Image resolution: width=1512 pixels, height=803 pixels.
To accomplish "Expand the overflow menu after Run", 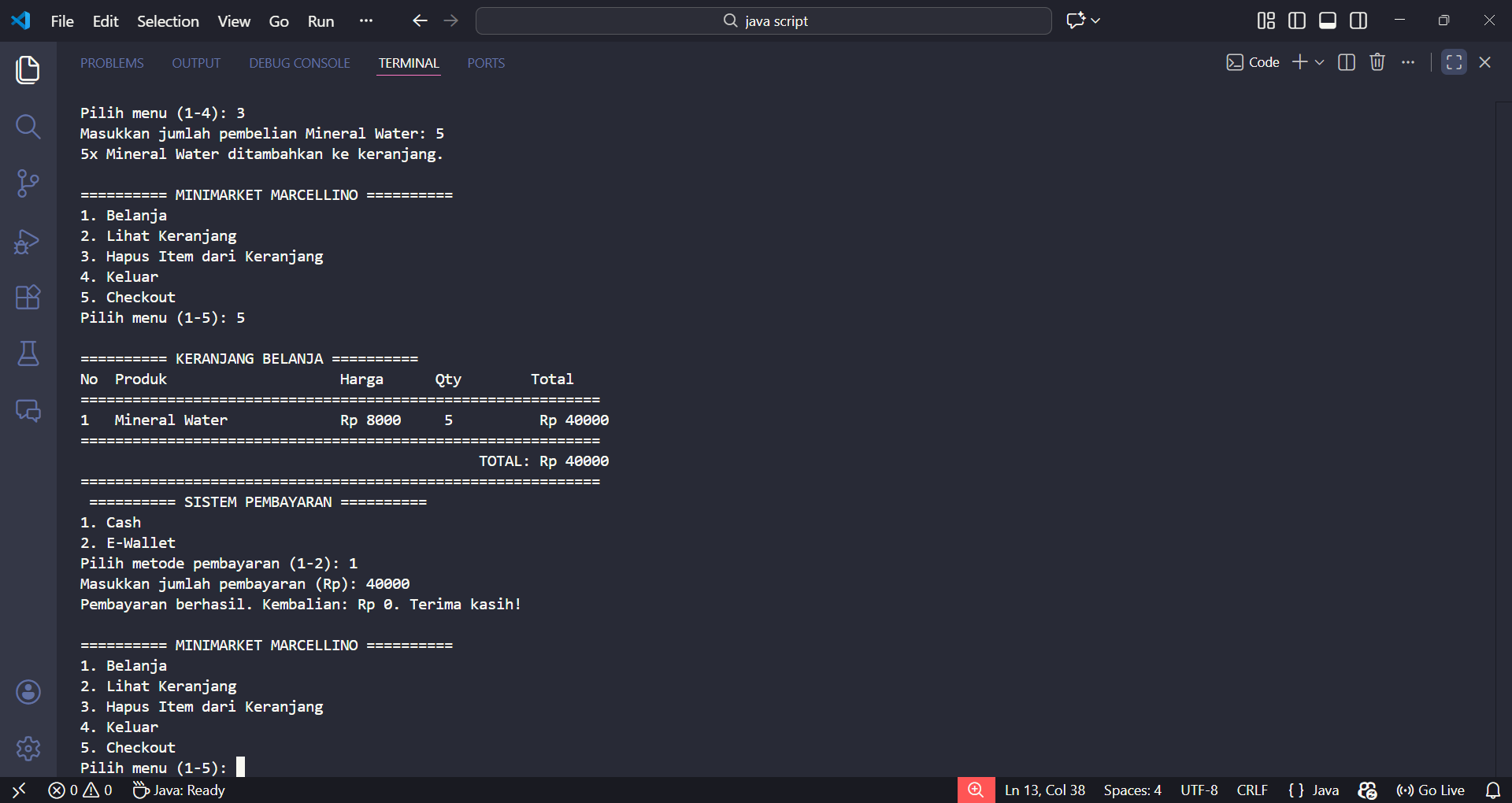I will [x=365, y=20].
